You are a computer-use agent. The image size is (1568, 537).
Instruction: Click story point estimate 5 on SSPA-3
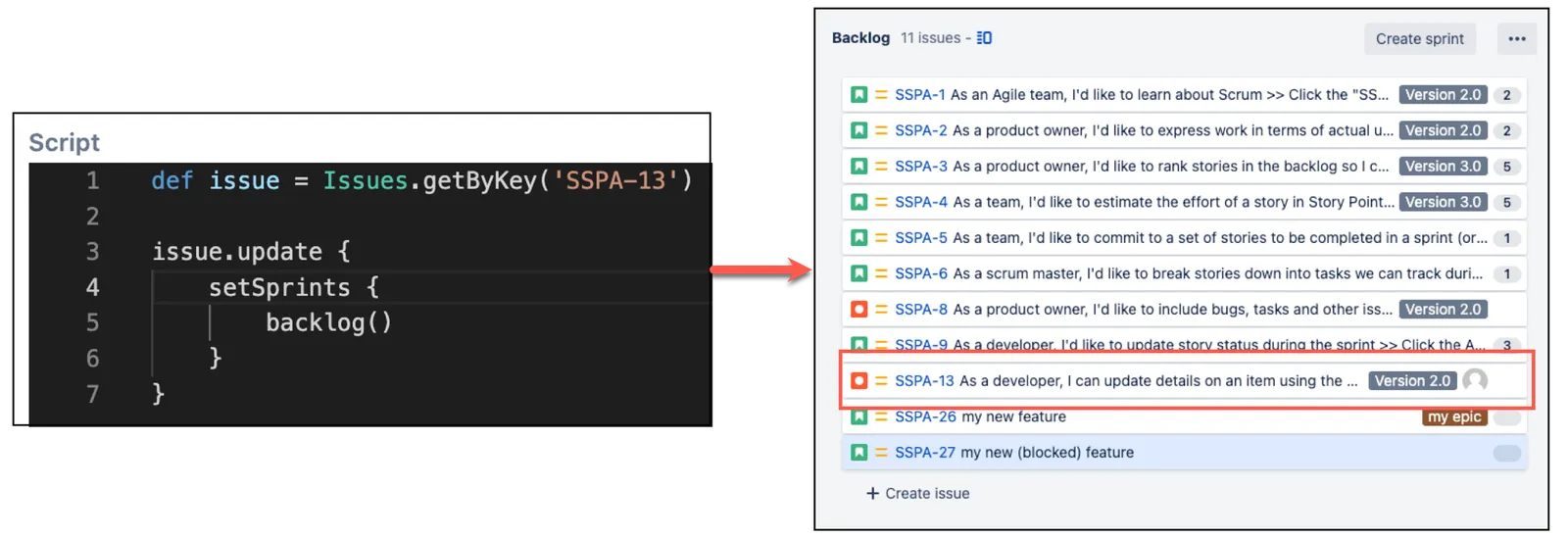tap(1507, 167)
